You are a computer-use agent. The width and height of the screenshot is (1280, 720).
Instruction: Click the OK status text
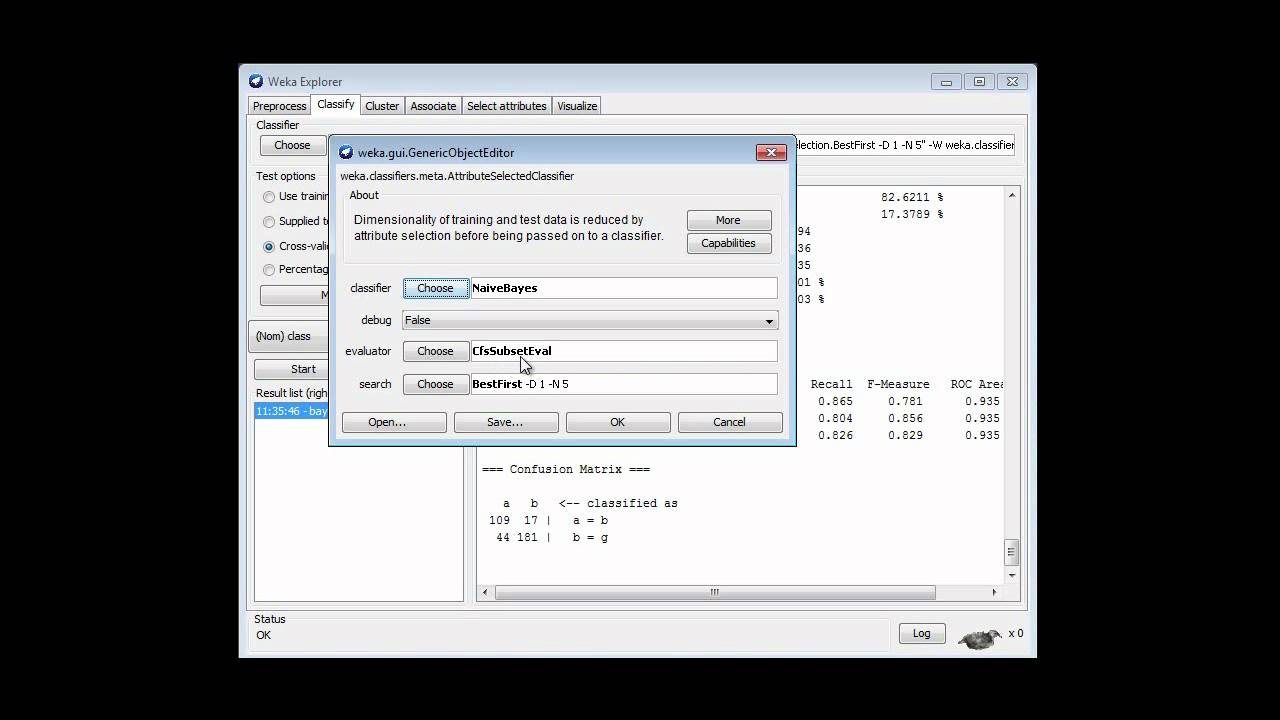(x=263, y=635)
